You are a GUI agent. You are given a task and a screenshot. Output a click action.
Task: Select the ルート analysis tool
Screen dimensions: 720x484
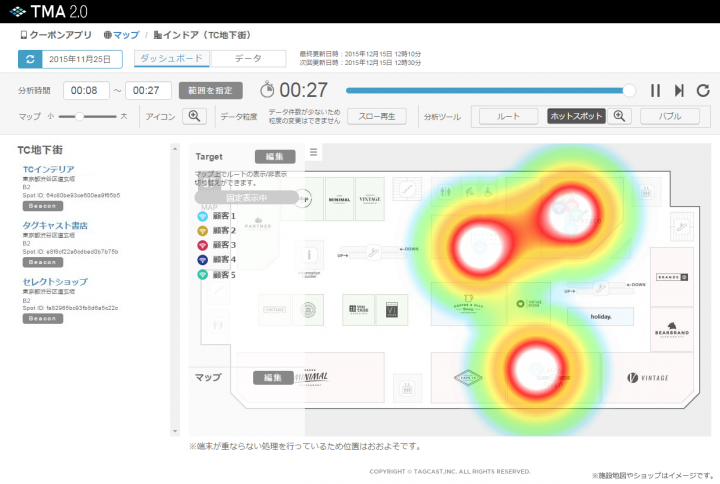[508, 116]
